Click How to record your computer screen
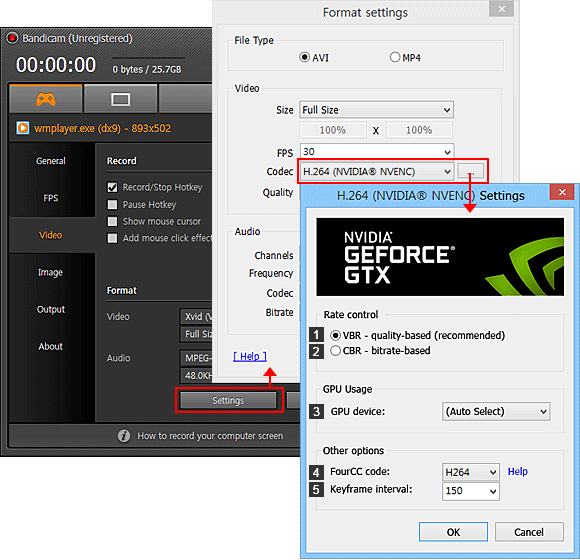Image resolution: width=580 pixels, height=560 pixels. 210,436
